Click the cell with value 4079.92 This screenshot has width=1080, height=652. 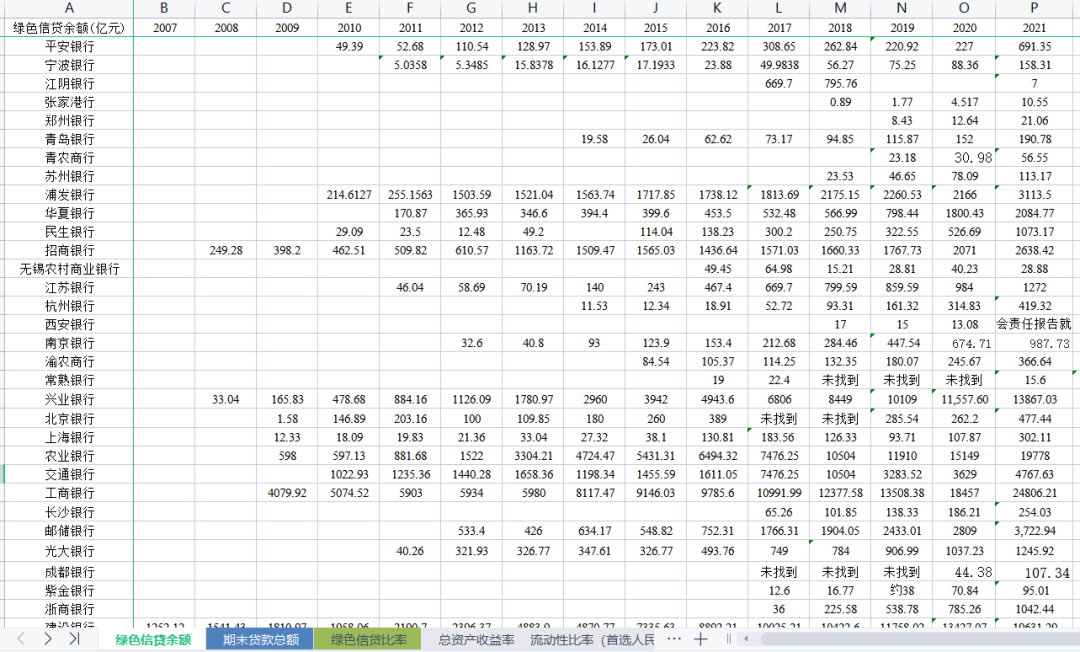coord(287,493)
